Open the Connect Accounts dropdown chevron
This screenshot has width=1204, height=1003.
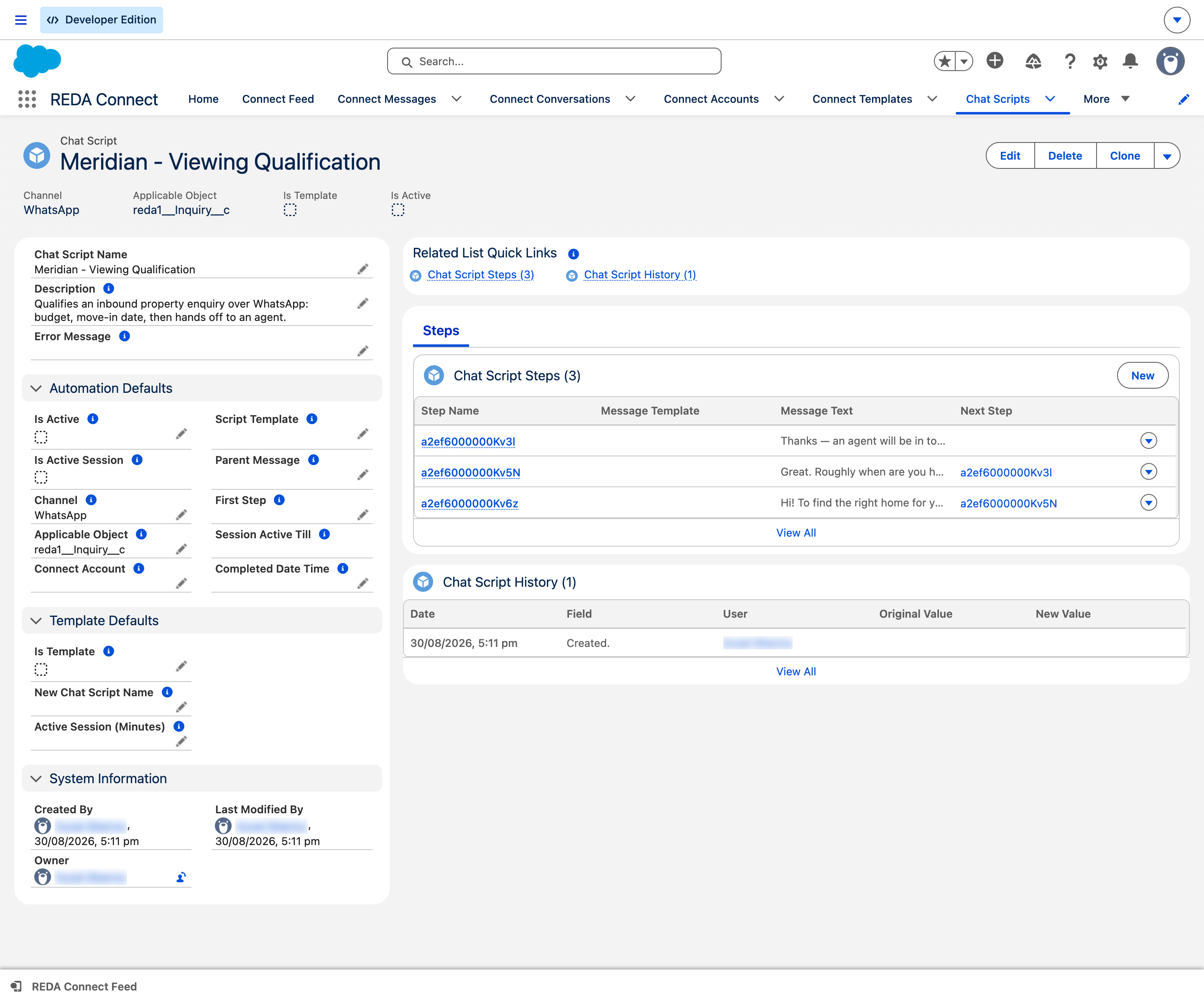pos(779,99)
